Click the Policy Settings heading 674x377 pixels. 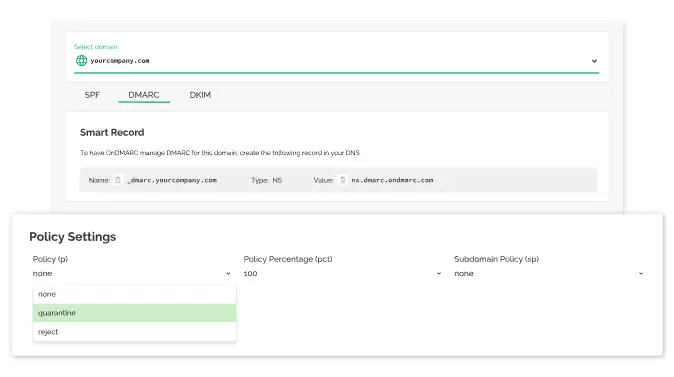pyautogui.click(x=73, y=236)
